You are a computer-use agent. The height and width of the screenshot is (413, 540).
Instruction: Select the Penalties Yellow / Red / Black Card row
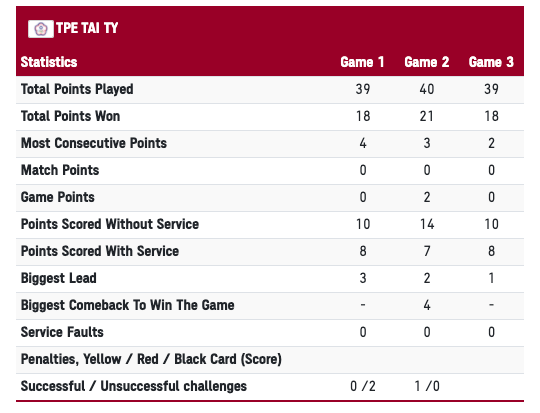point(270,360)
